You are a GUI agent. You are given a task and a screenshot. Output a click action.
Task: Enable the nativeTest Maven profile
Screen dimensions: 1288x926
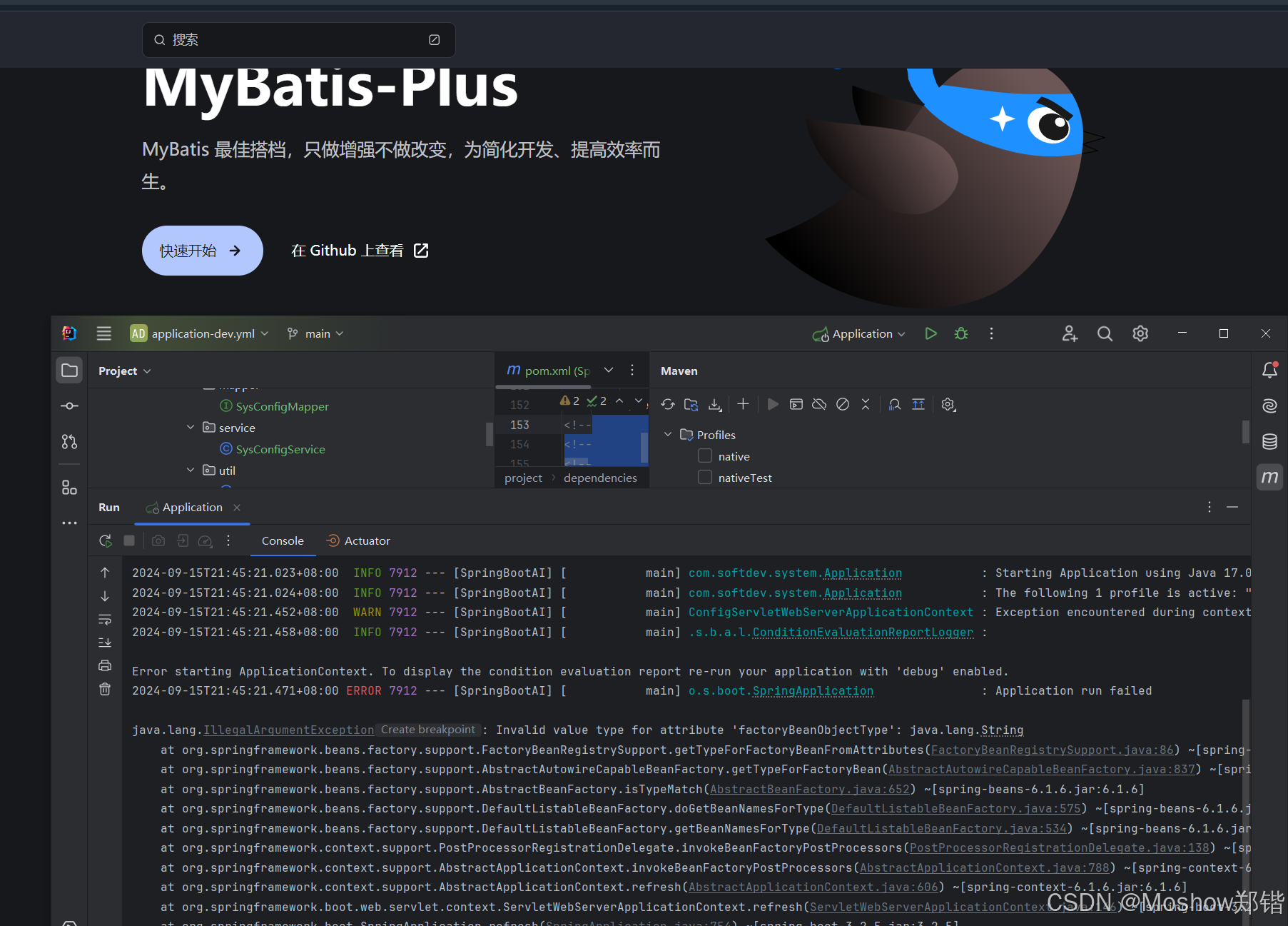(x=705, y=477)
